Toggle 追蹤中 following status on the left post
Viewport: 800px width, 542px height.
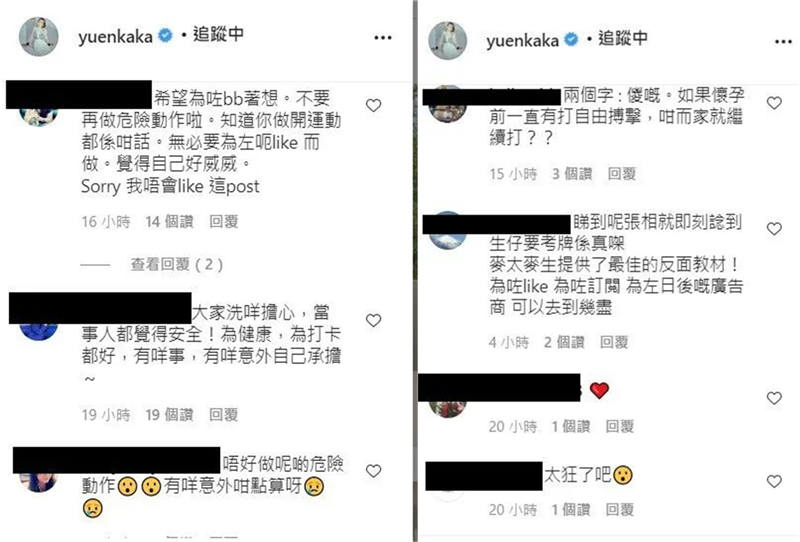[x=218, y=34]
